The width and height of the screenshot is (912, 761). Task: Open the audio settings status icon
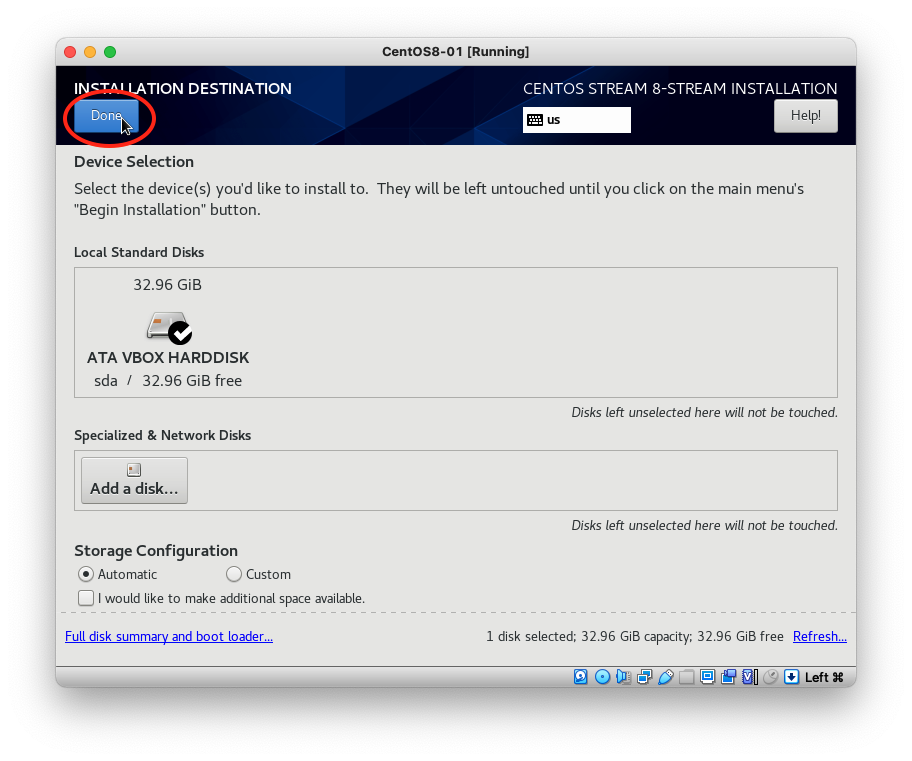point(624,677)
